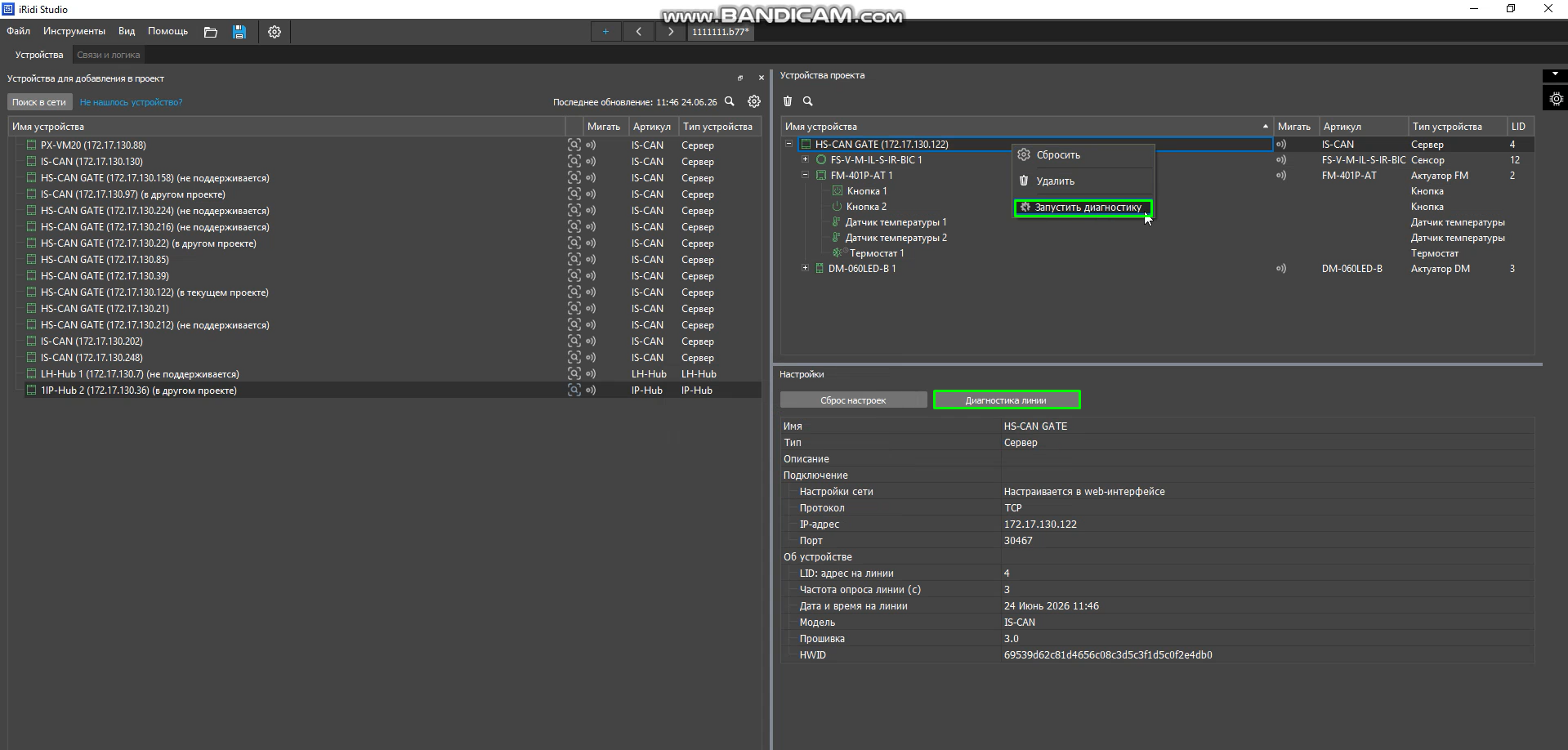
Task: Click the locate icon for IS-CAN (172.17.130.248)
Action: (x=574, y=358)
